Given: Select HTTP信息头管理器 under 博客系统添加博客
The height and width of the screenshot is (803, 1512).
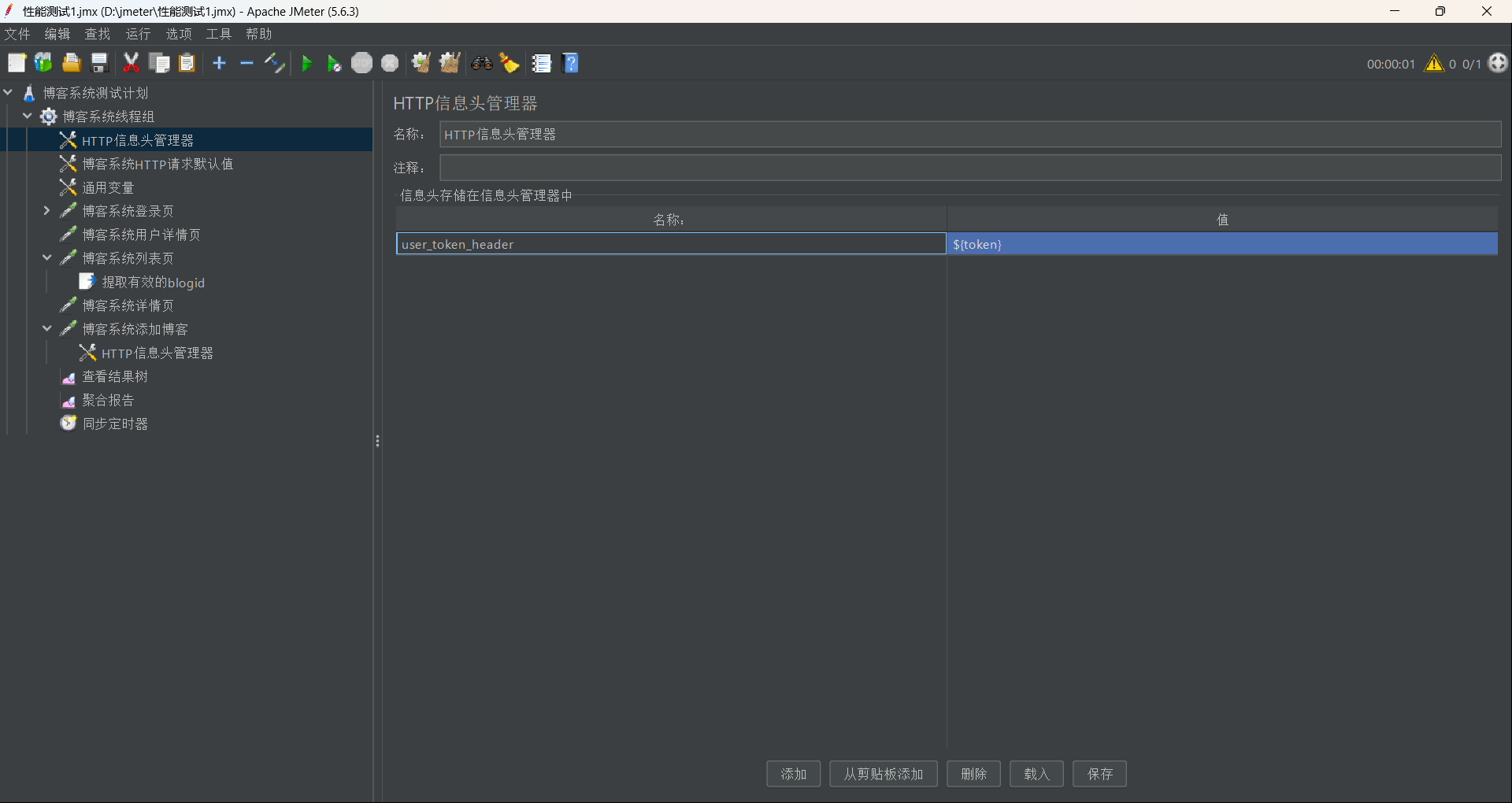Looking at the screenshot, I should 157,353.
